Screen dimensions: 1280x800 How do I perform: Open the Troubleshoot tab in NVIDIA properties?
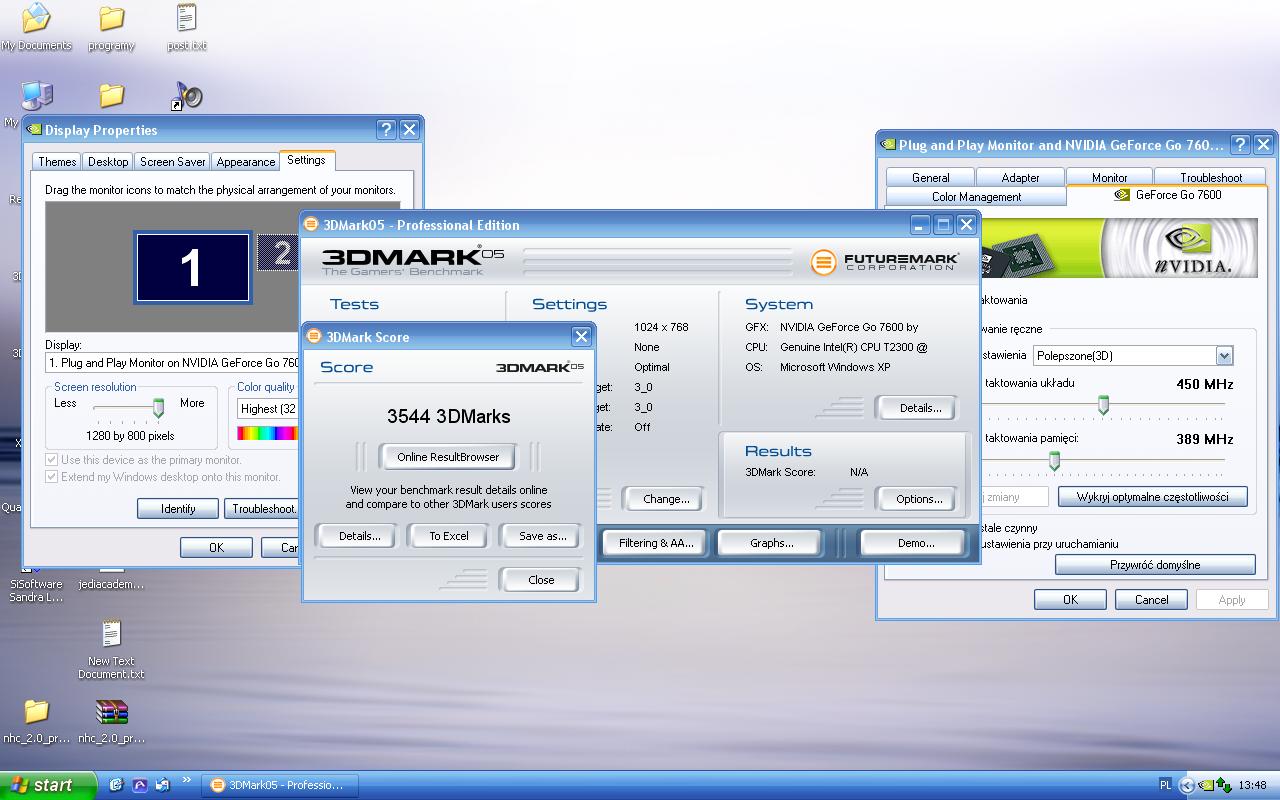[x=1211, y=178]
